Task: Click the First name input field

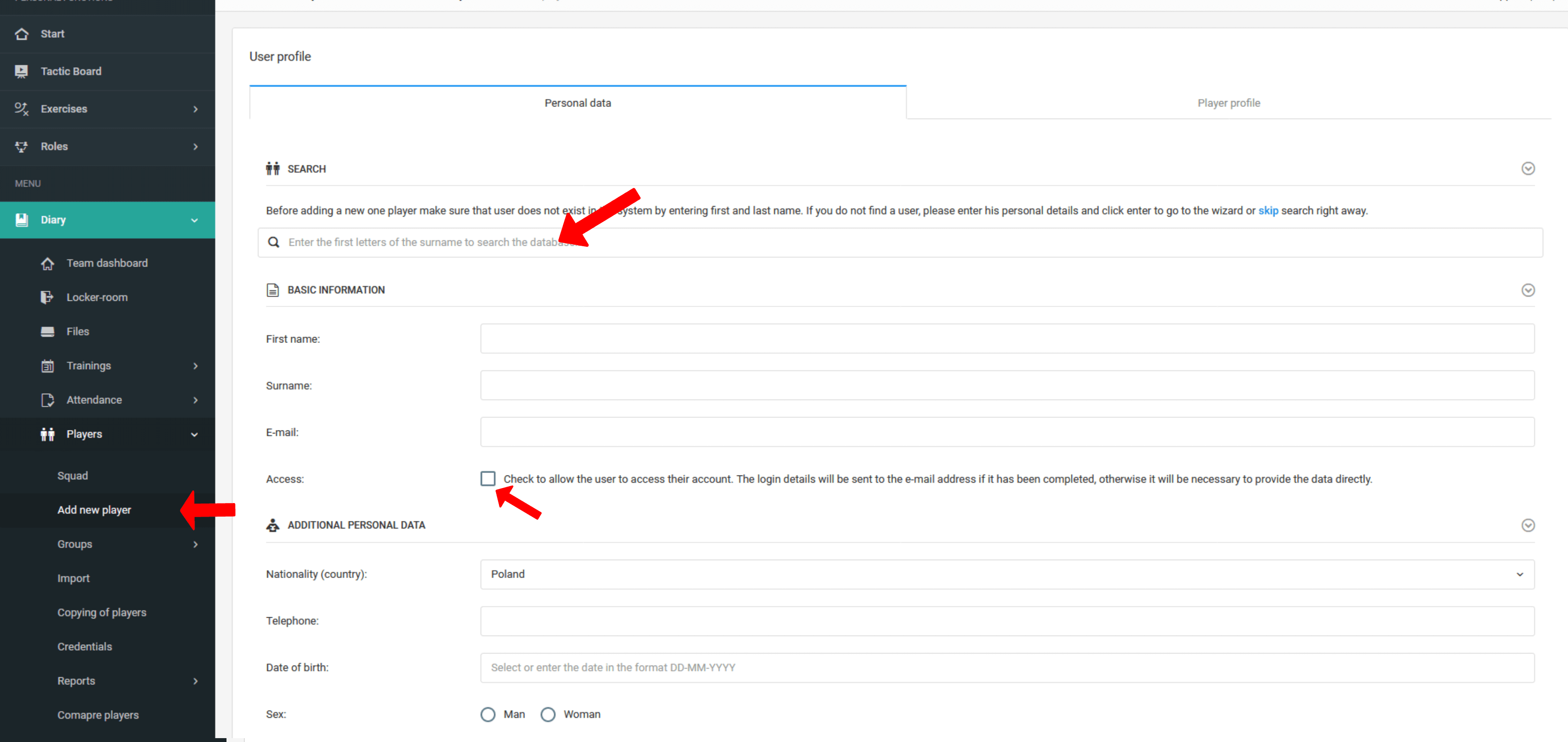Action: pyautogui.click(x=1008, y=339)
